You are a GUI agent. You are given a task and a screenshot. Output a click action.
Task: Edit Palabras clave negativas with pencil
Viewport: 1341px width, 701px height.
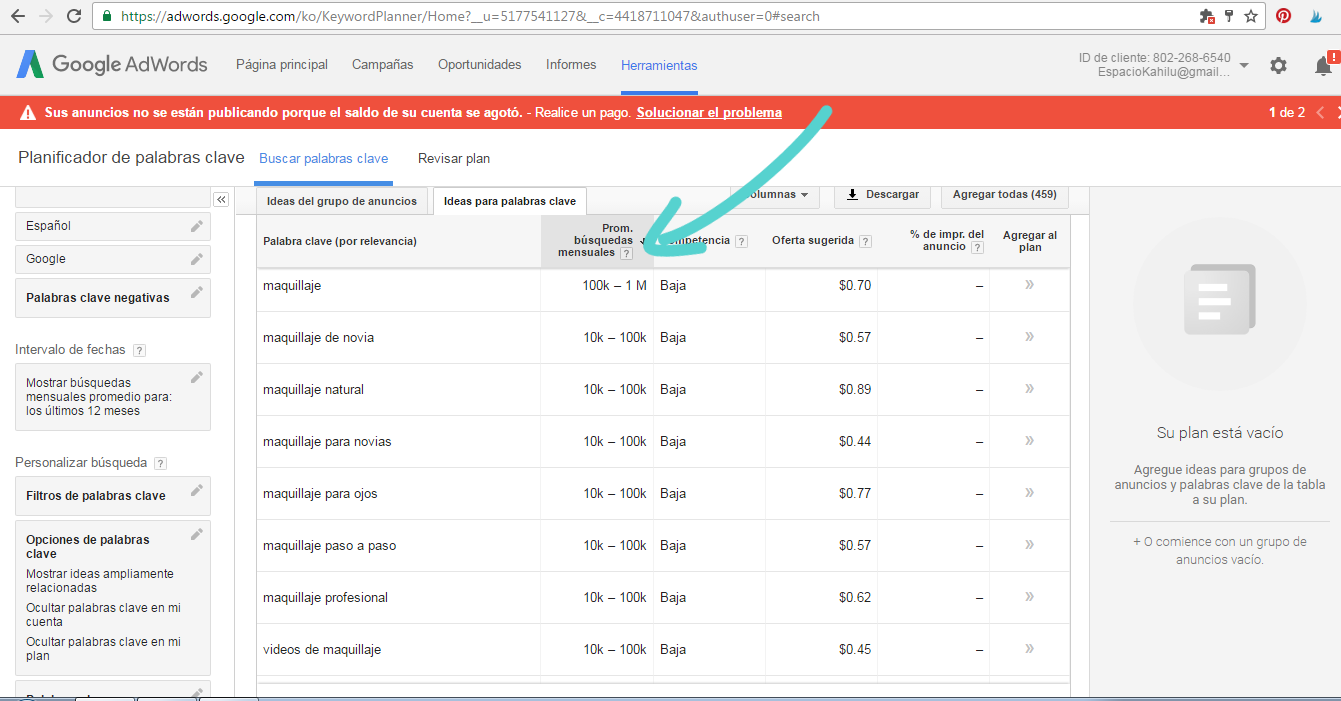click(197, 292)
